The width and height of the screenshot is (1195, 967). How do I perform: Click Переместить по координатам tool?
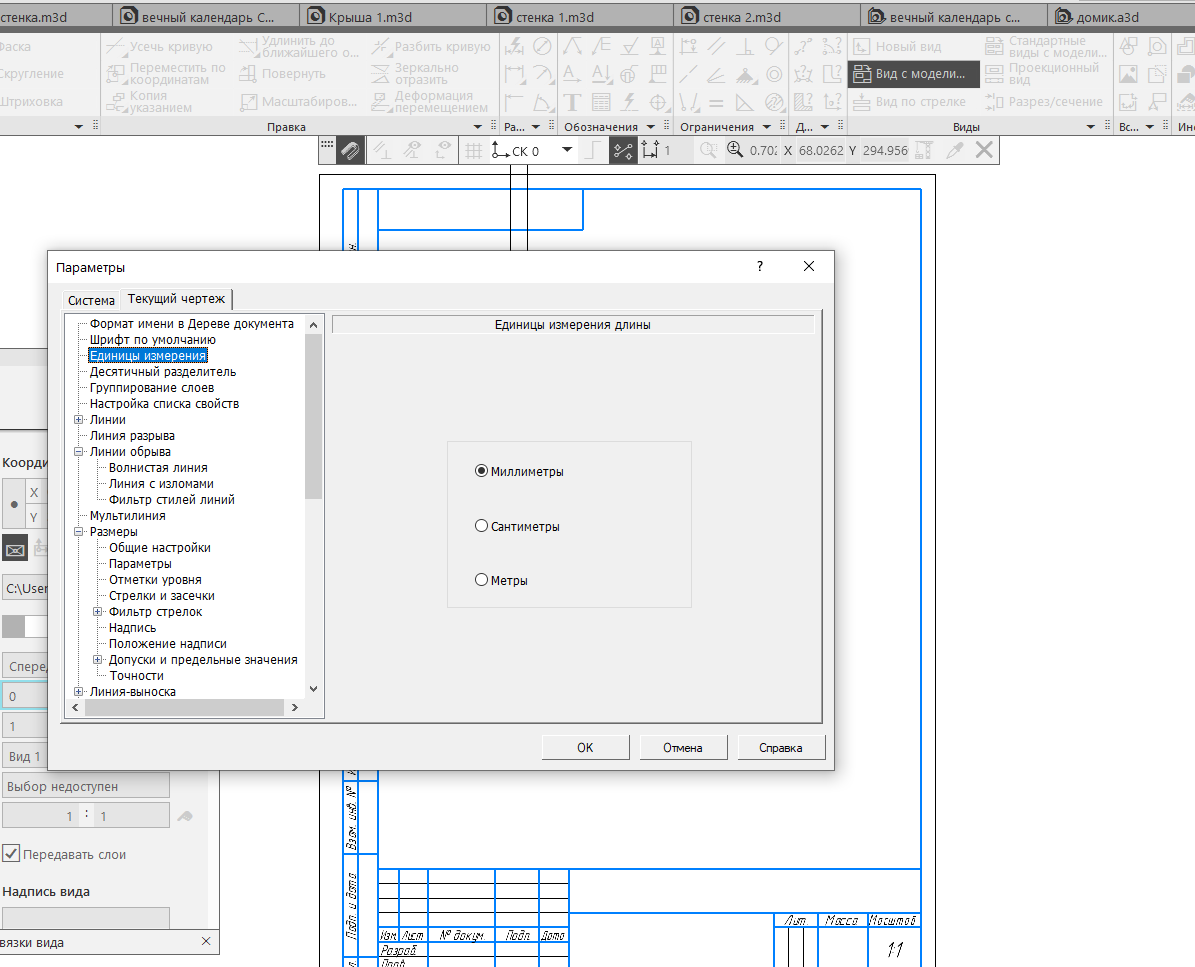[x=166, y=74]
